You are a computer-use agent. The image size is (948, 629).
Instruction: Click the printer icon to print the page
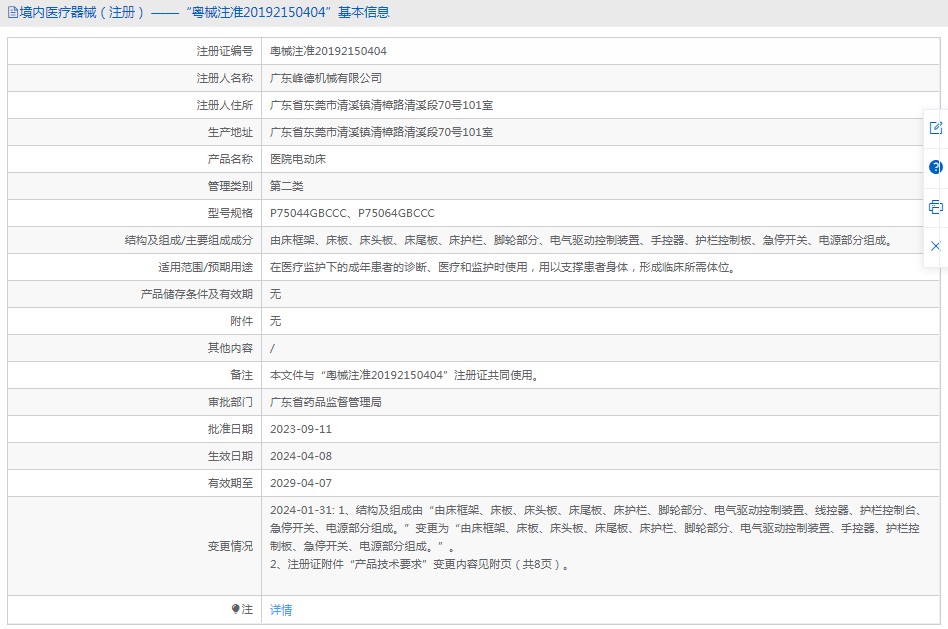[935, 207]
